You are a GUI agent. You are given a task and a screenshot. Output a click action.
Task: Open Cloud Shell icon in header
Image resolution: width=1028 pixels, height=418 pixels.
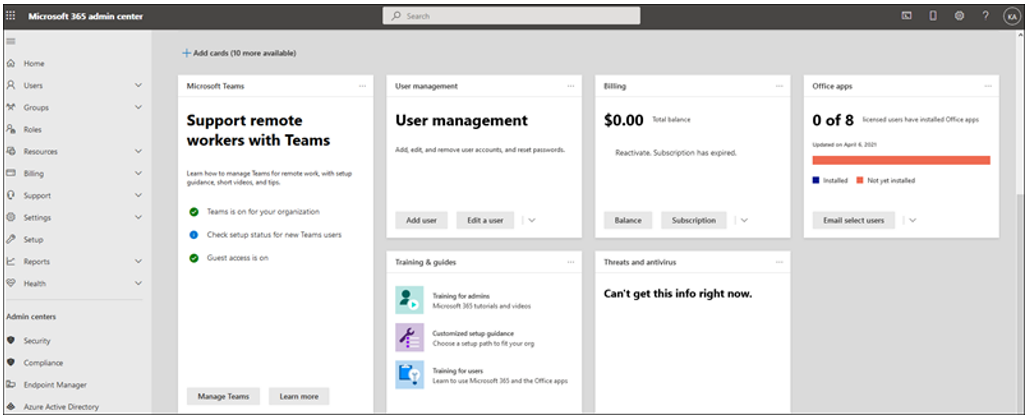[907, 16]
